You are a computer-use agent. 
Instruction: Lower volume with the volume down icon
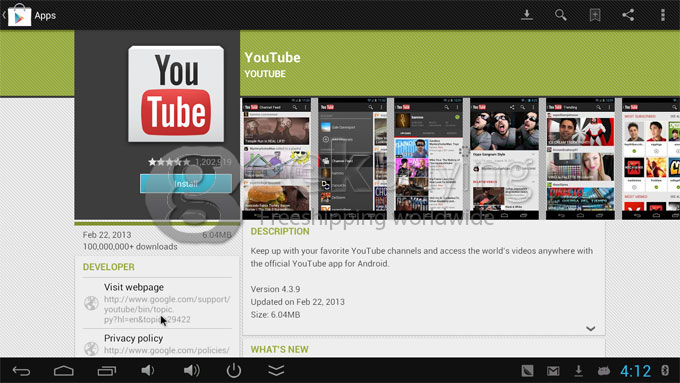pyautogui.click(x=147, y=370)
